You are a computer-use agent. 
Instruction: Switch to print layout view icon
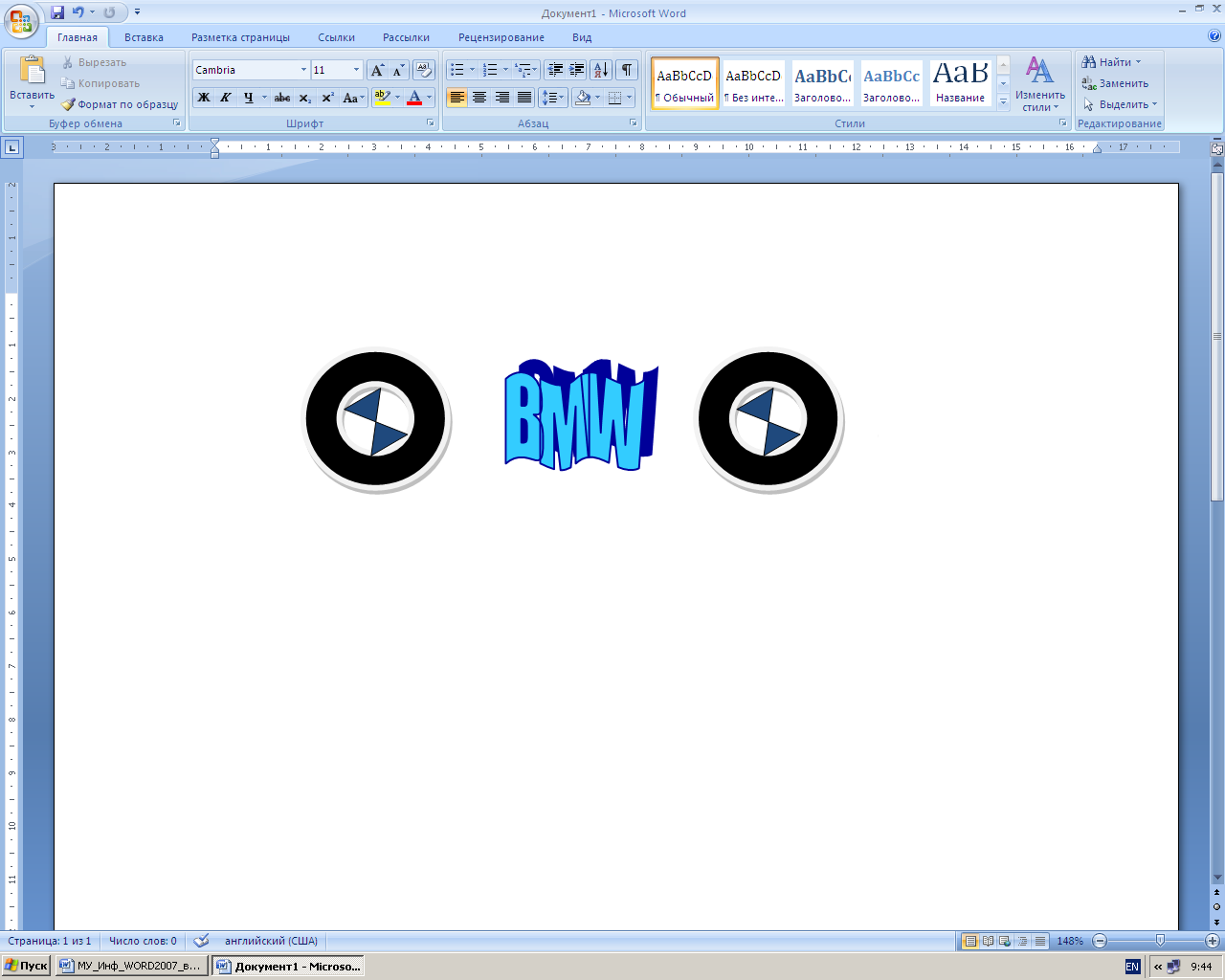click(x=970, y=941)
